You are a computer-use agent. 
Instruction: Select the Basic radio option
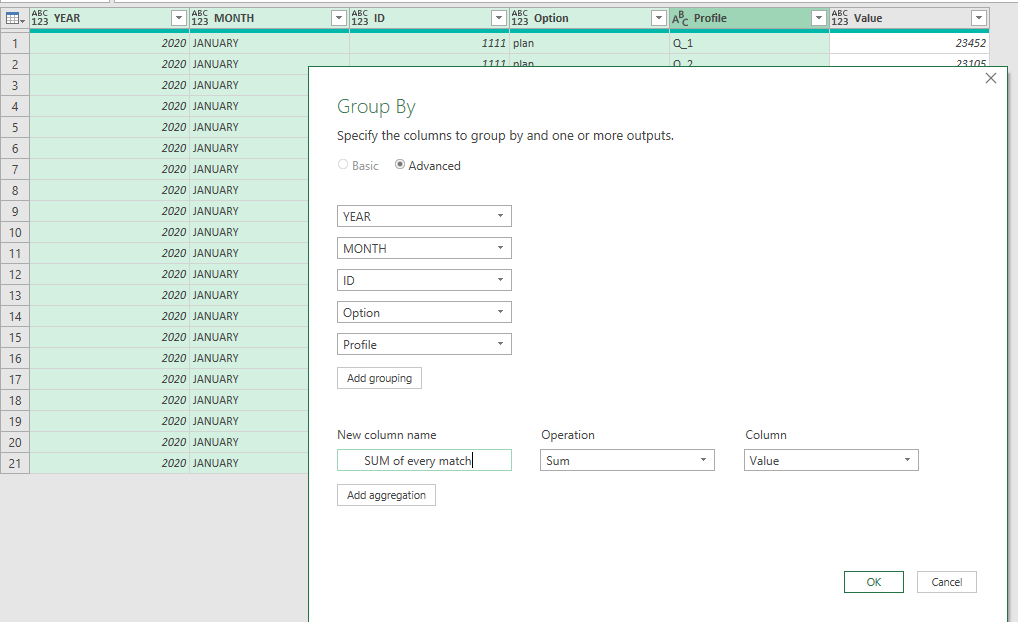tap(343, 165)
